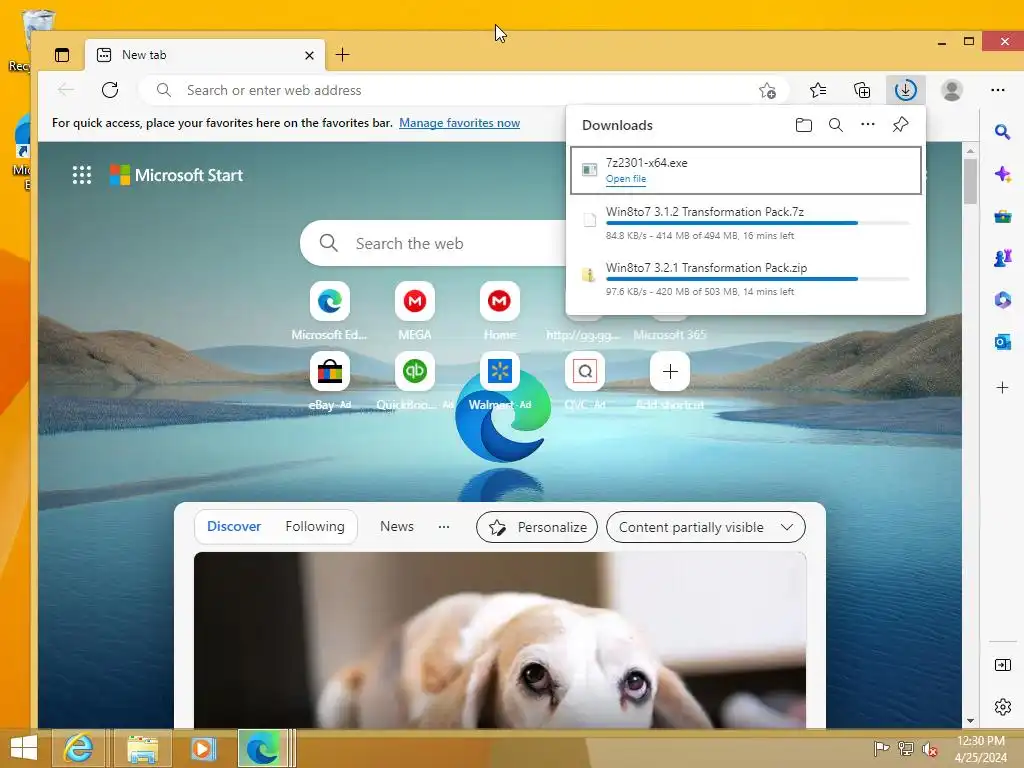The width and height of the screenshot is (1024, 768).
Task: Add a sidebar app with plus icon
Action: point(1002,387)
